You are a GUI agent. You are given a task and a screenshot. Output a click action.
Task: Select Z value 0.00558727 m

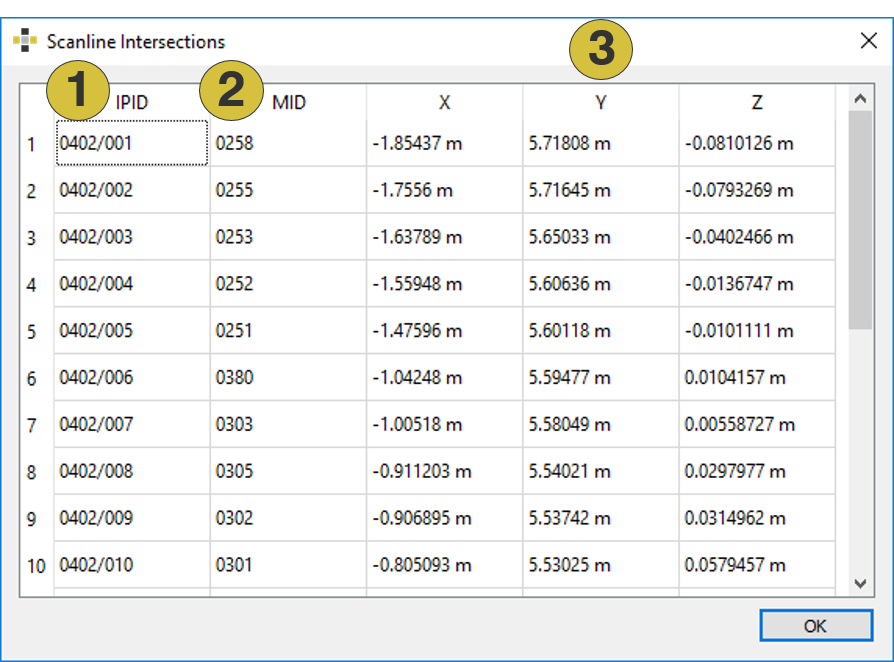pos(757,424)
